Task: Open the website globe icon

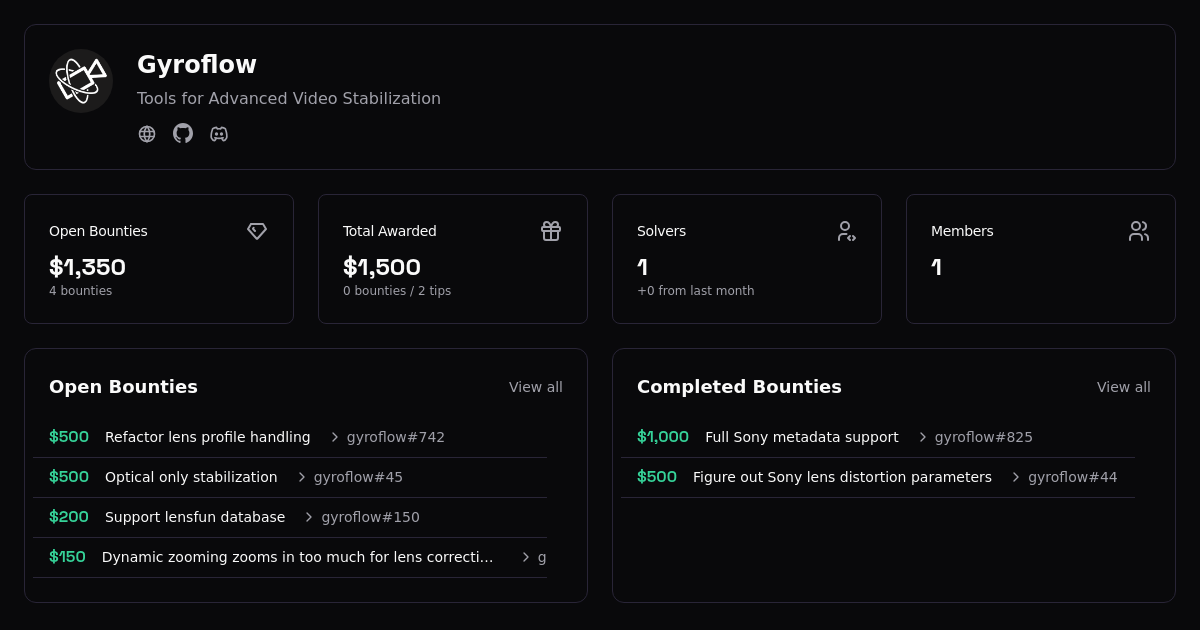Action: (x=147, y=134)
